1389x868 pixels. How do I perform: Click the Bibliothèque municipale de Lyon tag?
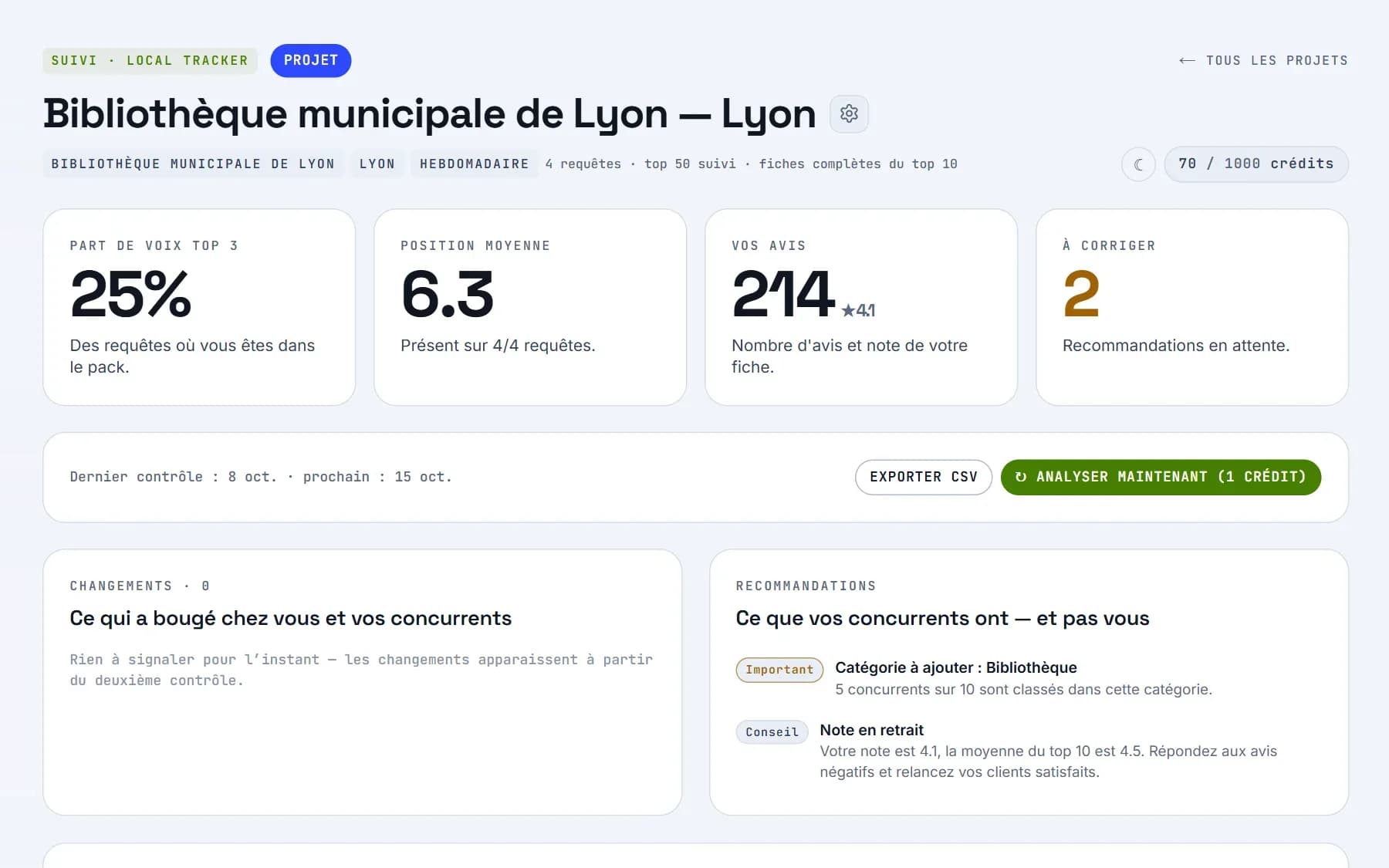coord(193,164)
